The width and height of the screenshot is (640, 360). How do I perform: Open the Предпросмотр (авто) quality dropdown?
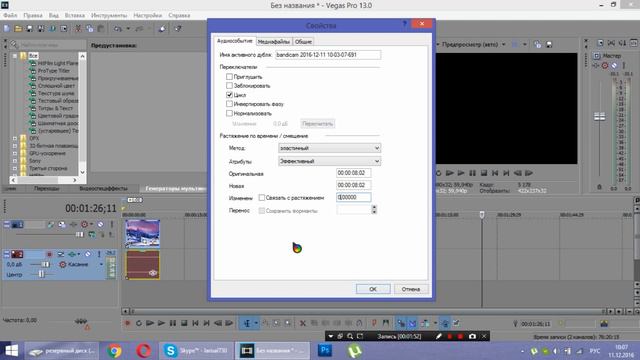point(504,44)
